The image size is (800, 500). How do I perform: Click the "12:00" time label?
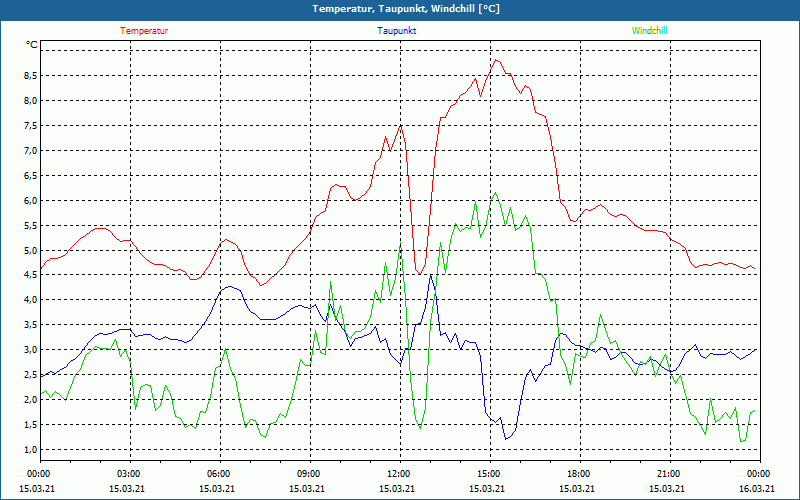[397, 474]
